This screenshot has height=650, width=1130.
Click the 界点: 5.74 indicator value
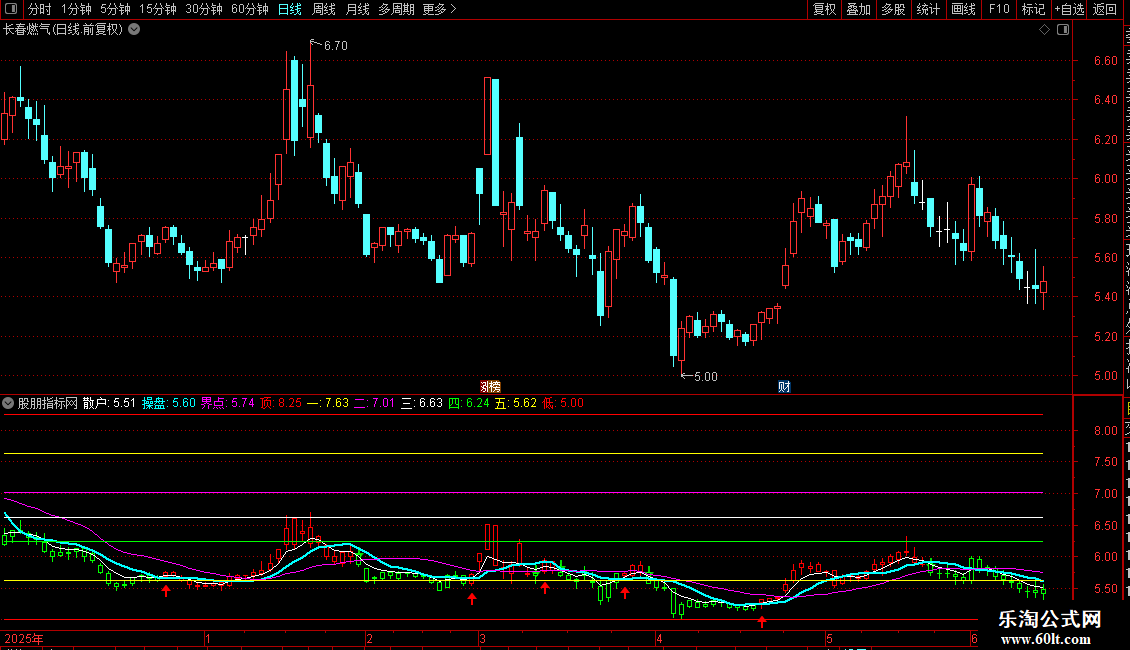tap(227, 404)
